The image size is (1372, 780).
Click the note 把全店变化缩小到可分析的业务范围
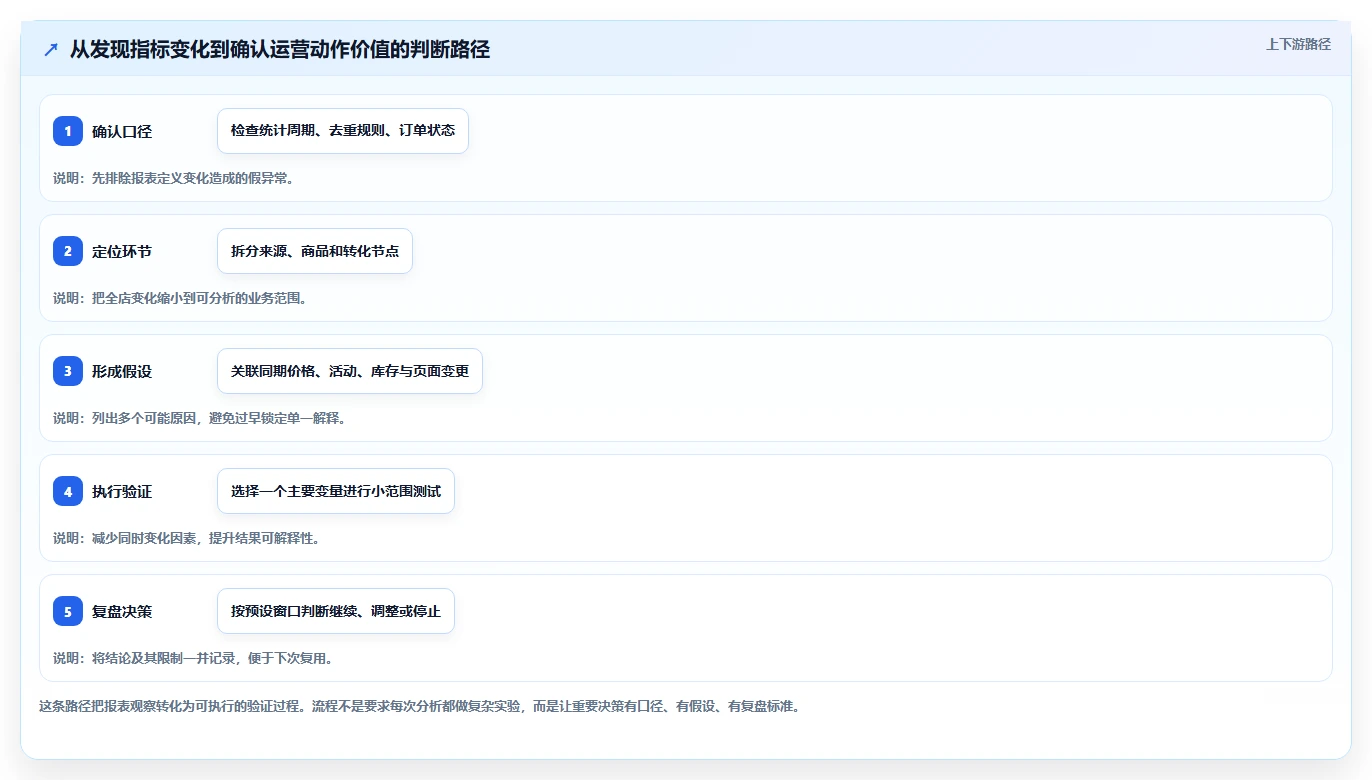pos(180,298)
